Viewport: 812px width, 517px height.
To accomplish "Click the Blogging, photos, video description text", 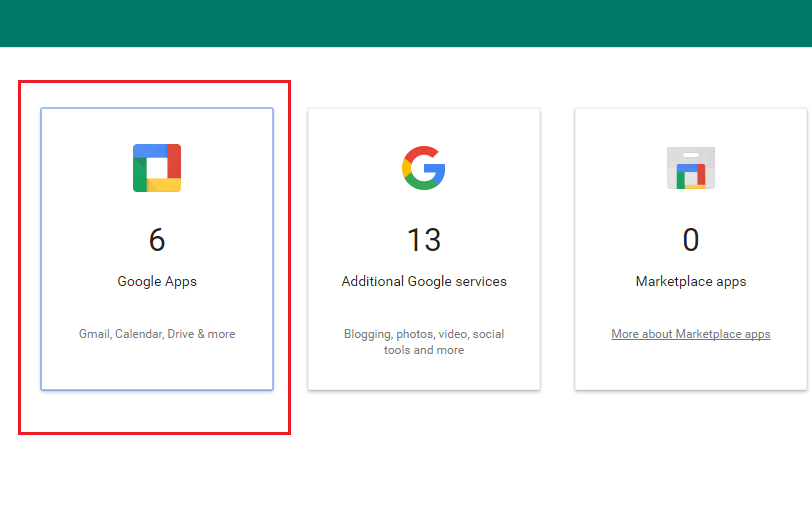I will pyautogui.click(x=424, y=334).
